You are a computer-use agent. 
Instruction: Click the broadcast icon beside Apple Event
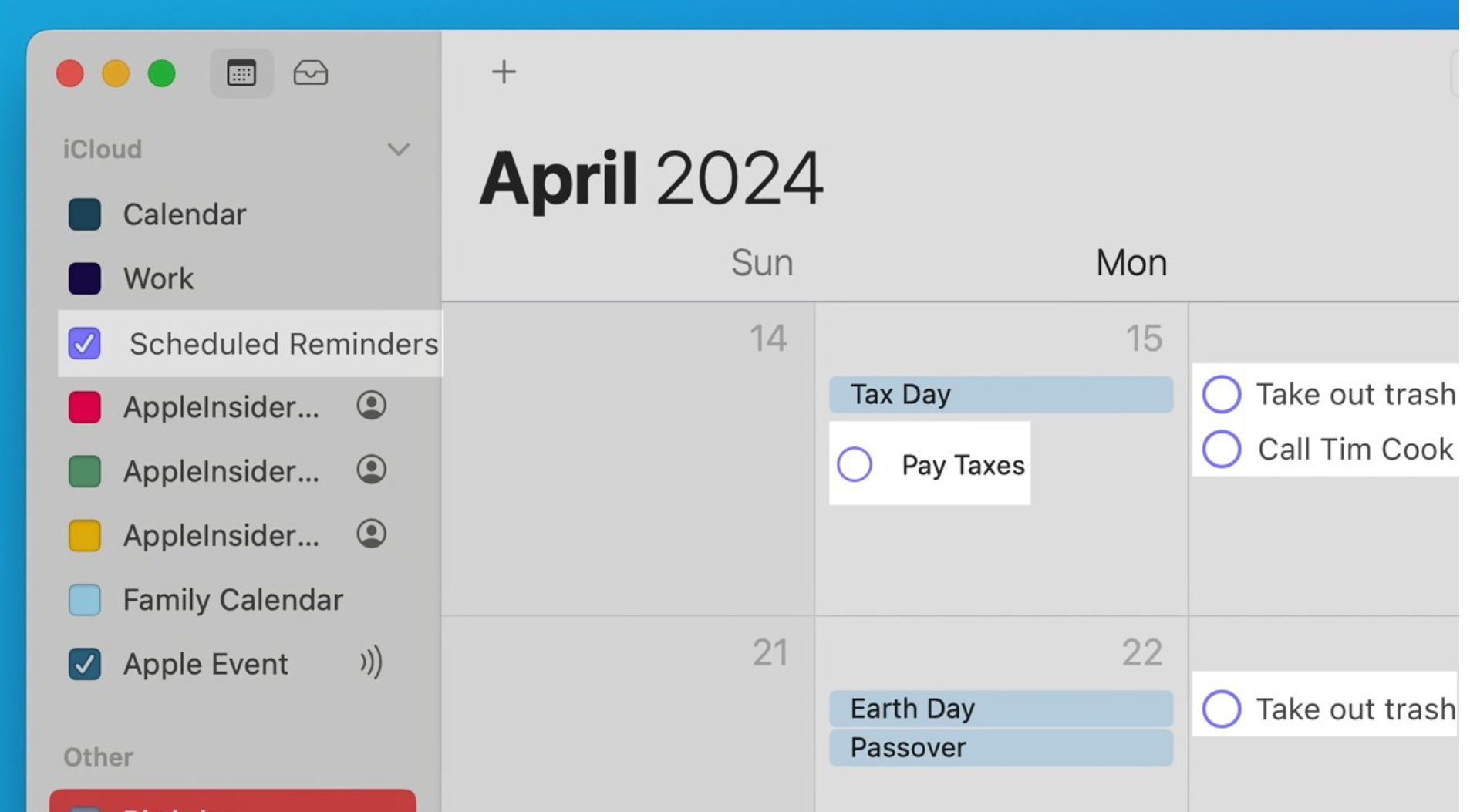(370, 663)
